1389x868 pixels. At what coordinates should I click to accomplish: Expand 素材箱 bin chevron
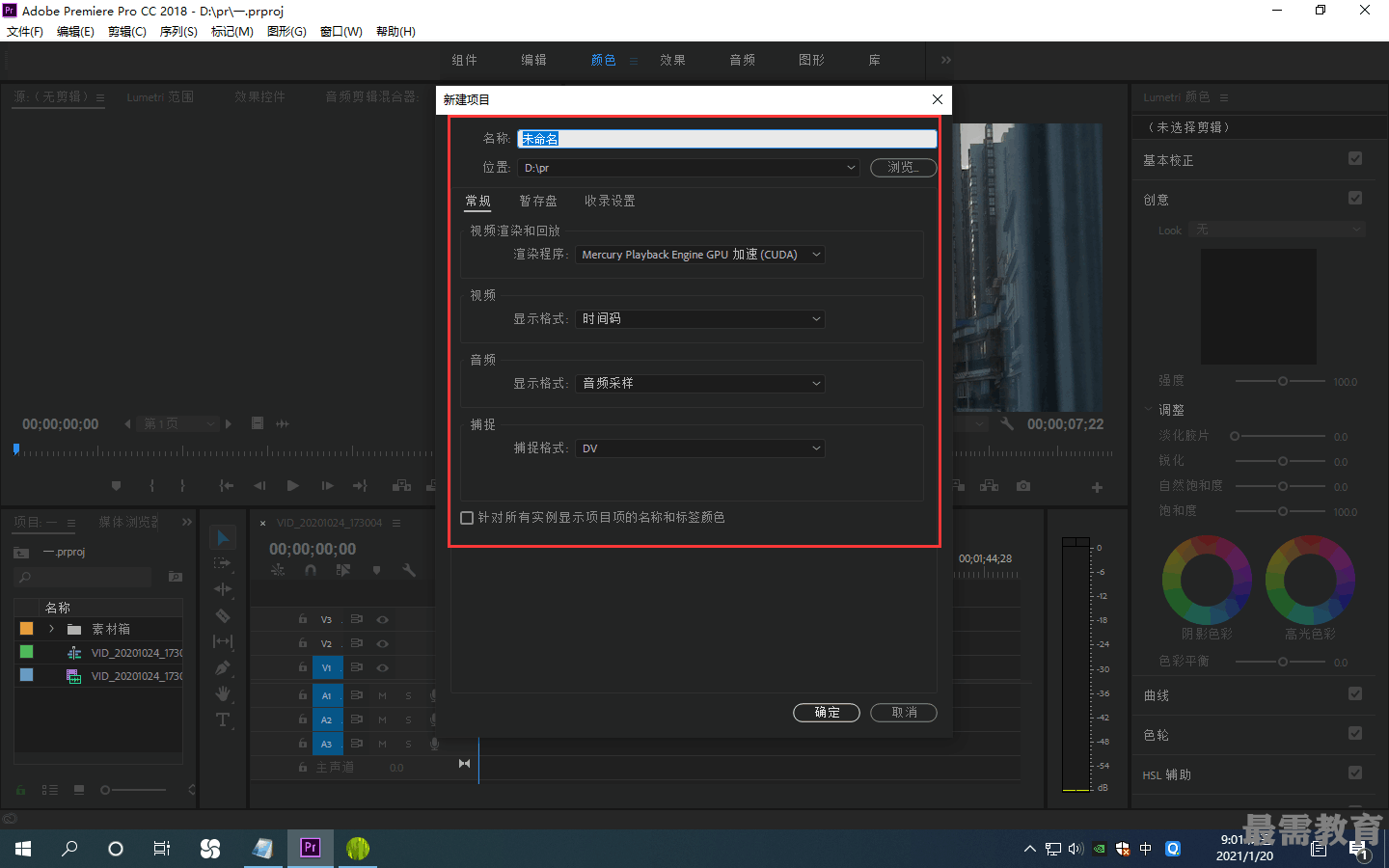pyautogui.click(x=51, y=629)
